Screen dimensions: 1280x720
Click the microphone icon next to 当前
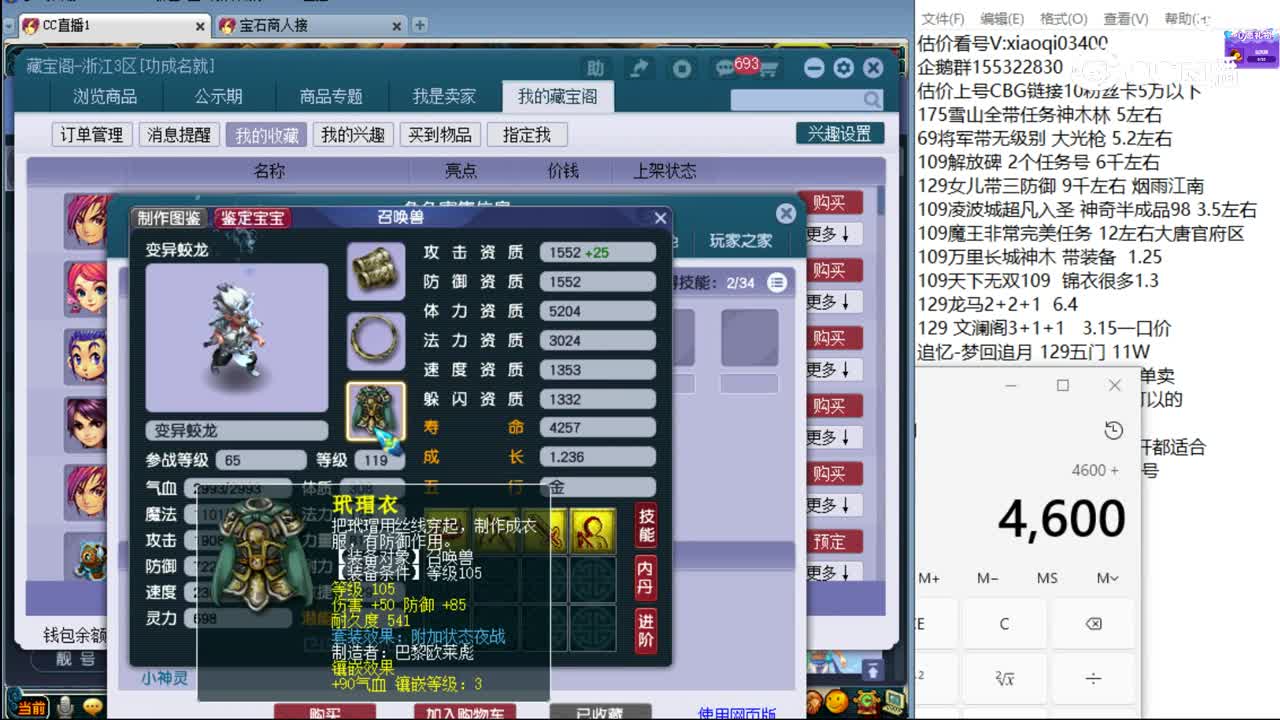click(63, 705)
